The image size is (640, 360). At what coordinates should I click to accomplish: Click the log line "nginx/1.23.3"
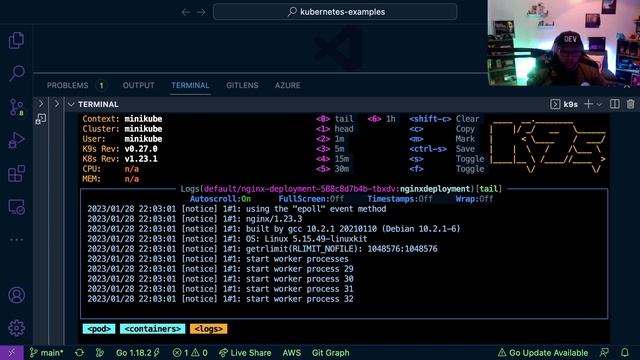tap(274, 219)
